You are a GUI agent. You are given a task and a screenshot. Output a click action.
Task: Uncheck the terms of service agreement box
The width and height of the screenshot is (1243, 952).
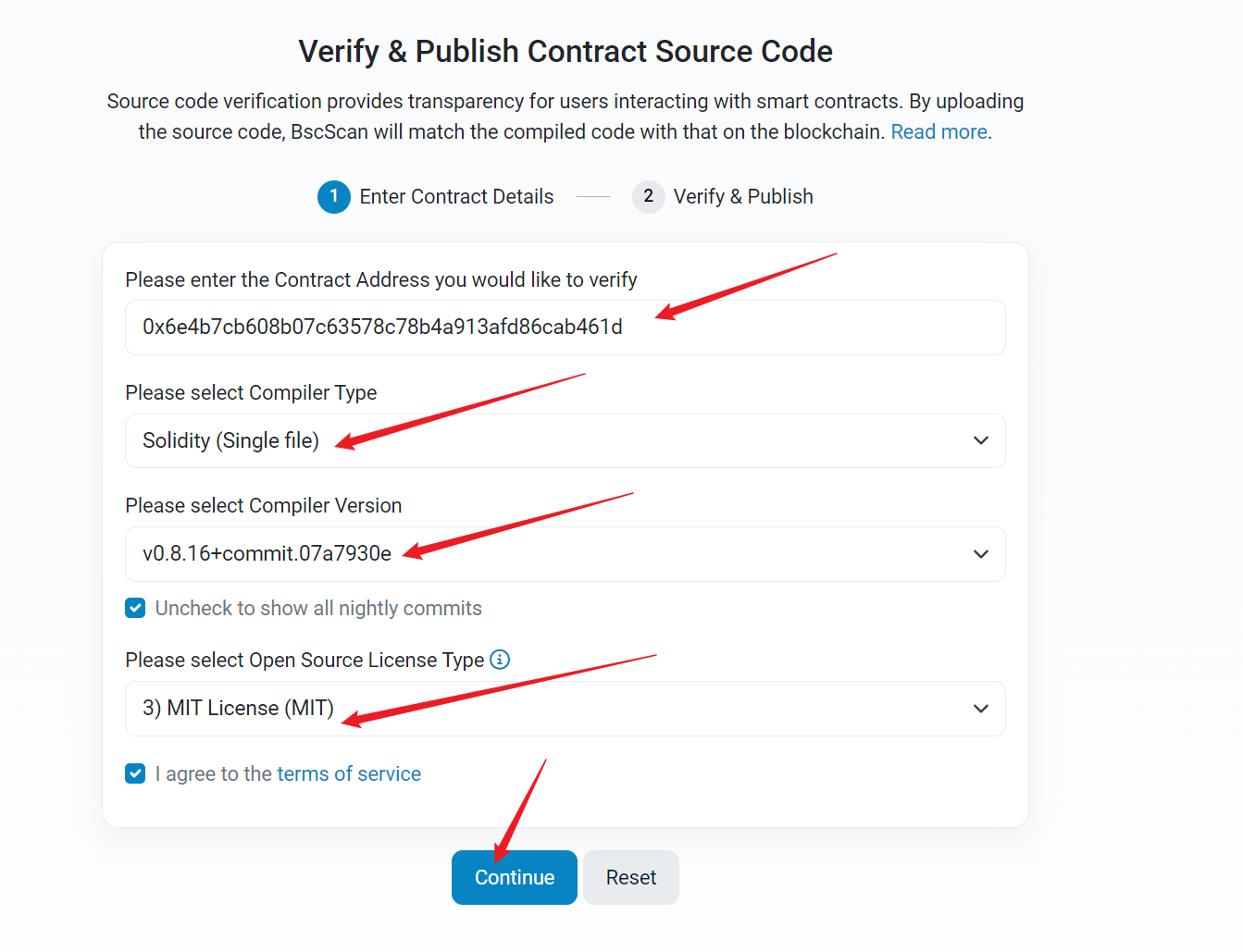click(x=135, y=773)
